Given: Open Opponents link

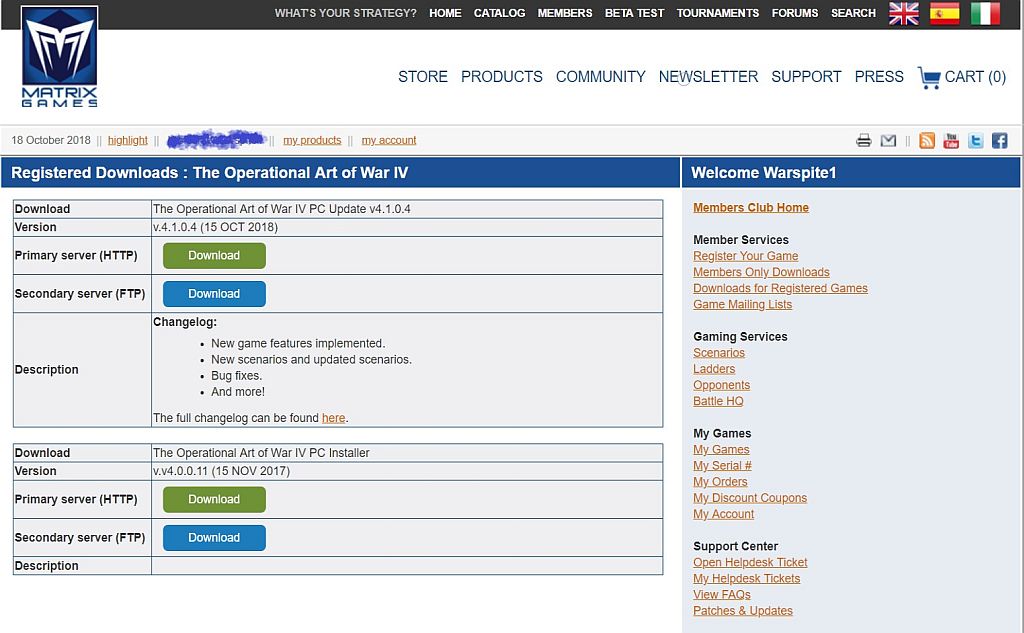Looking at the screenshot, I should (722, 385).
